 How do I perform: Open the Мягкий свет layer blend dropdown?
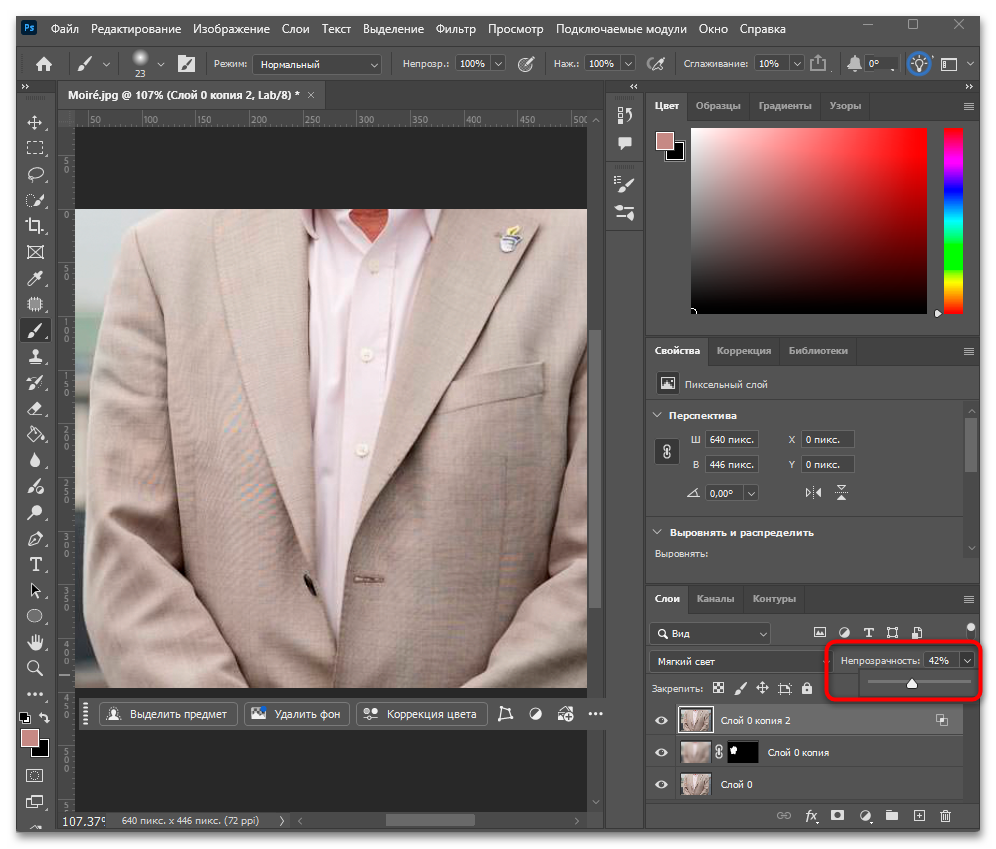coord(741,661)
